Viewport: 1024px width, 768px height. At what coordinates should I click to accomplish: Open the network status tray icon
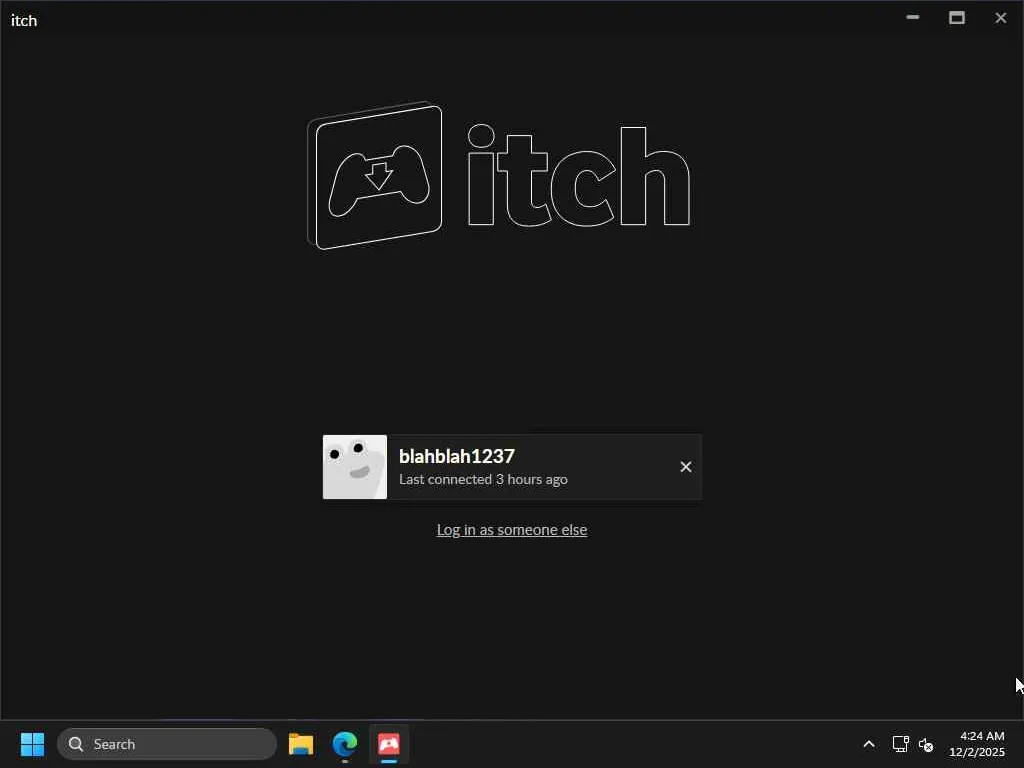[901, 744]
